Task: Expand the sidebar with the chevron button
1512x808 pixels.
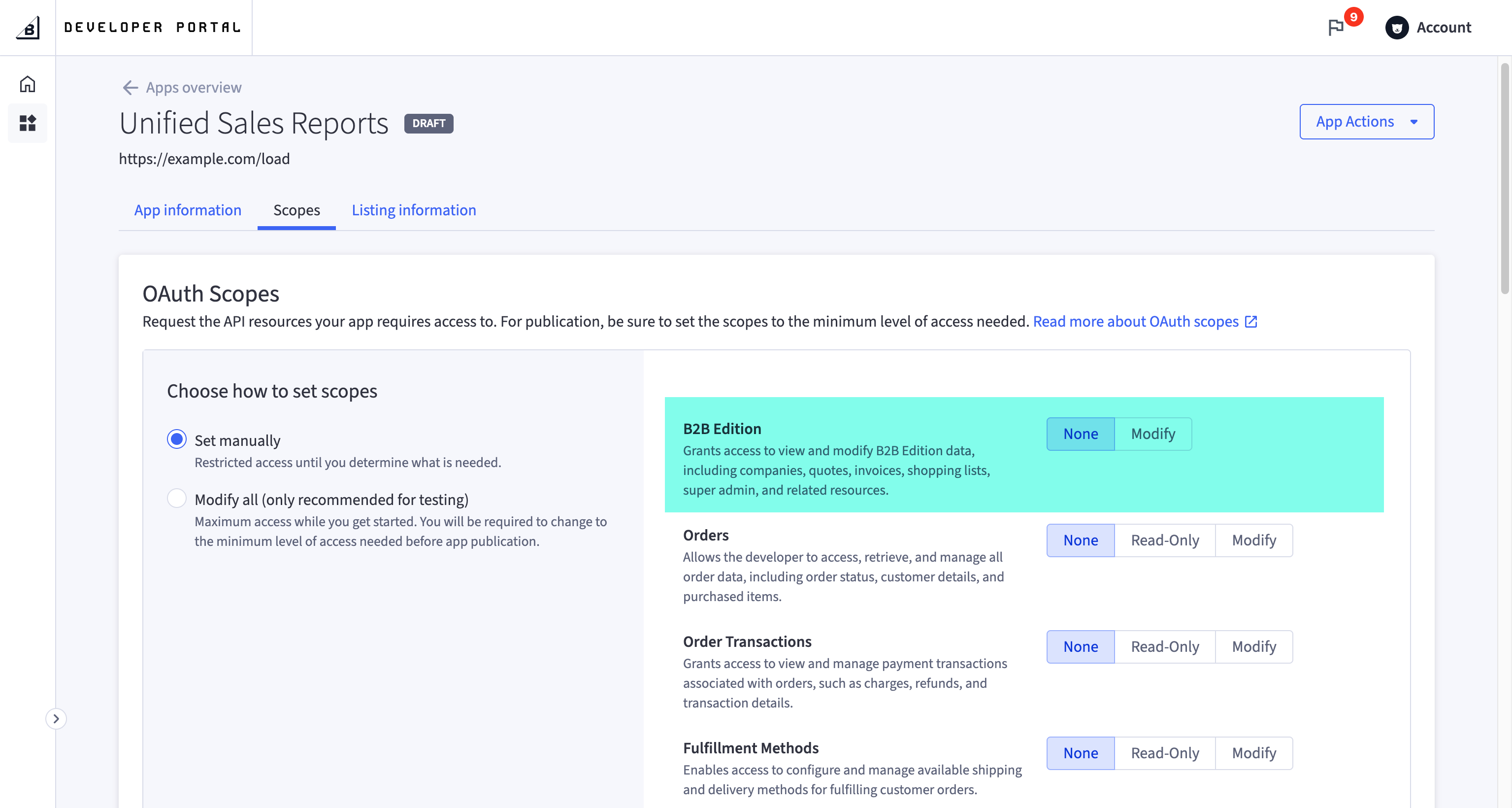Action: (56, 719)
